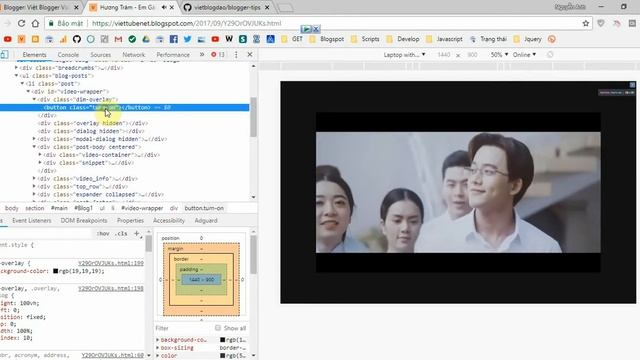
Task: Click the video player in viewport
Action: [458, 192]
